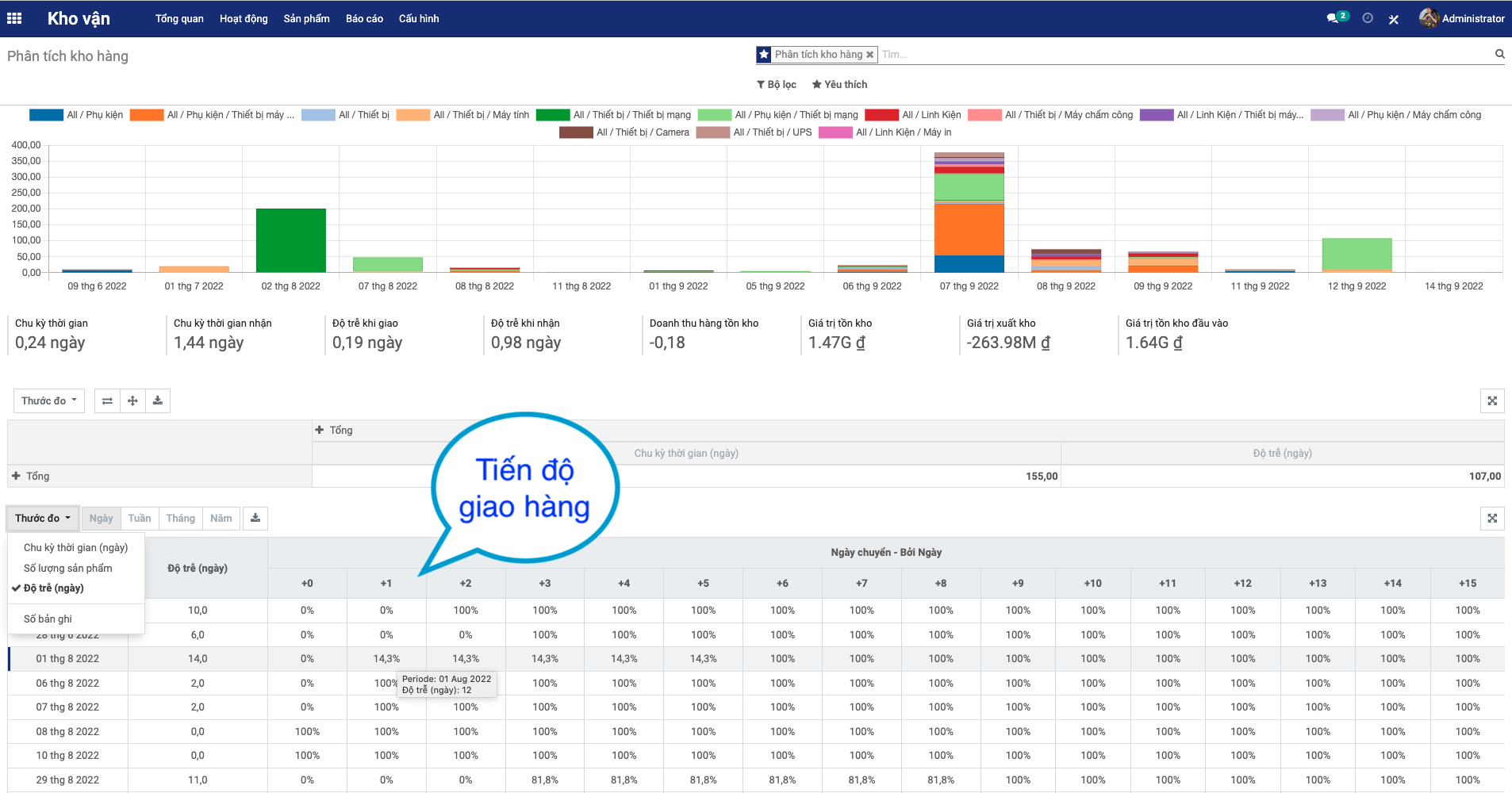1512x793 pixels.
Task: Select Số bản ghi measure
Action: [75, 619]
